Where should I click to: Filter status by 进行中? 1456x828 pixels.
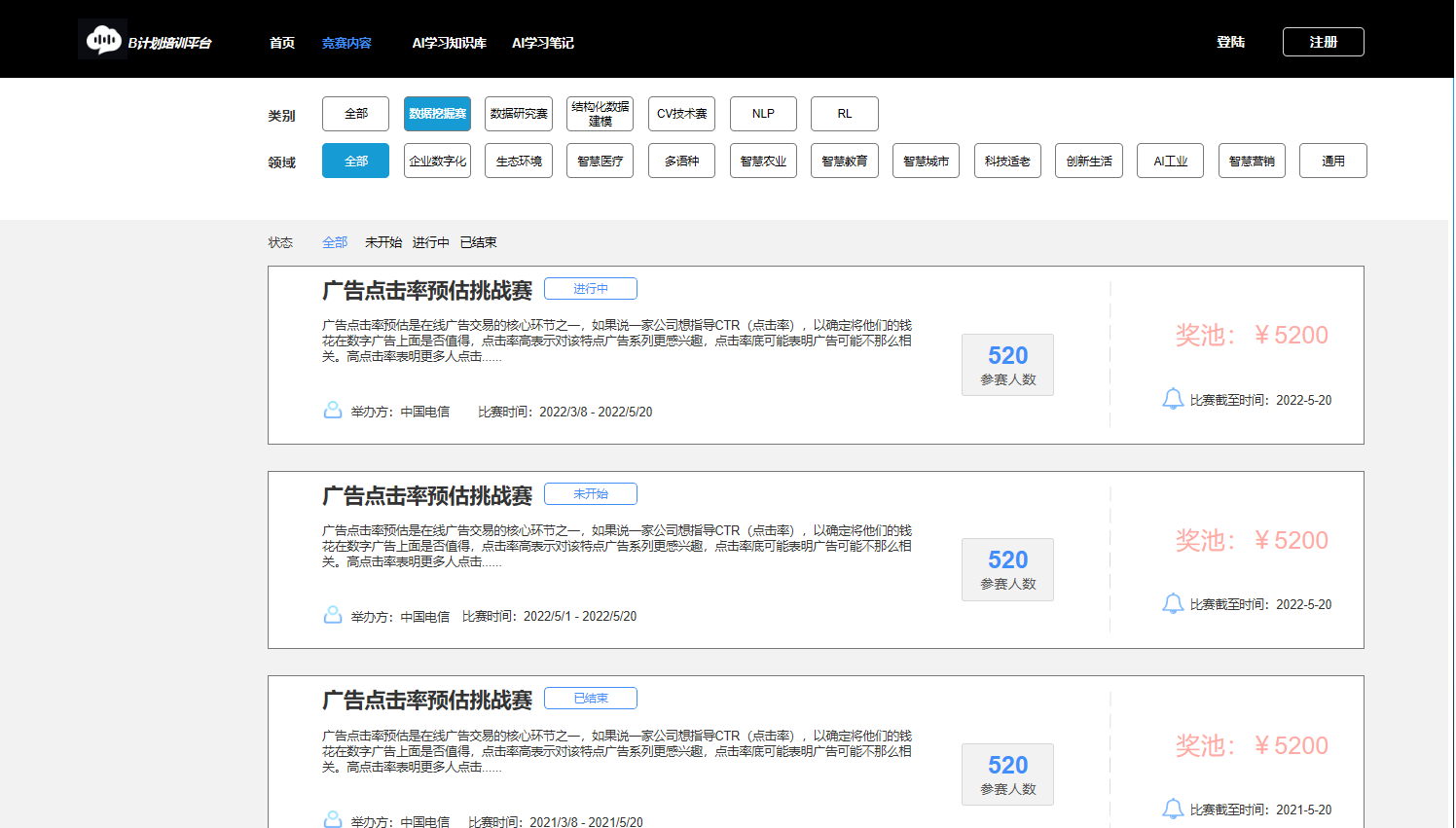430,242
